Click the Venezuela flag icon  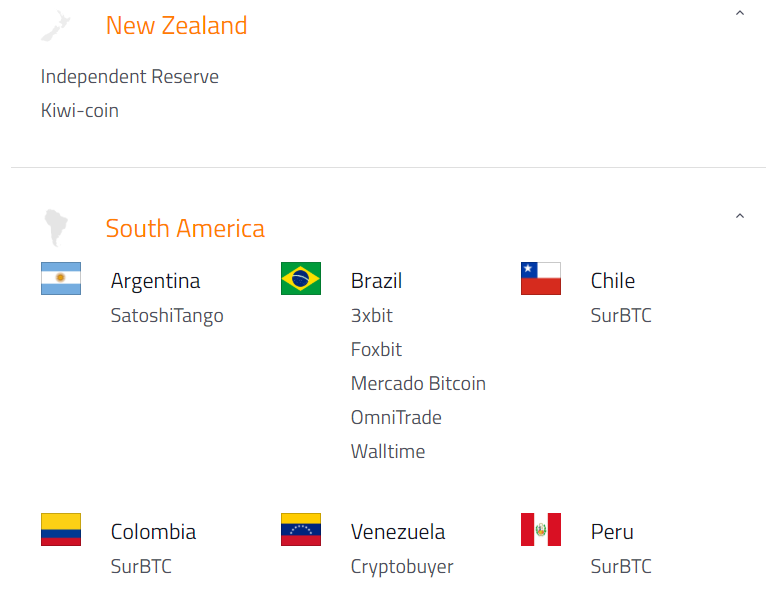301,530
